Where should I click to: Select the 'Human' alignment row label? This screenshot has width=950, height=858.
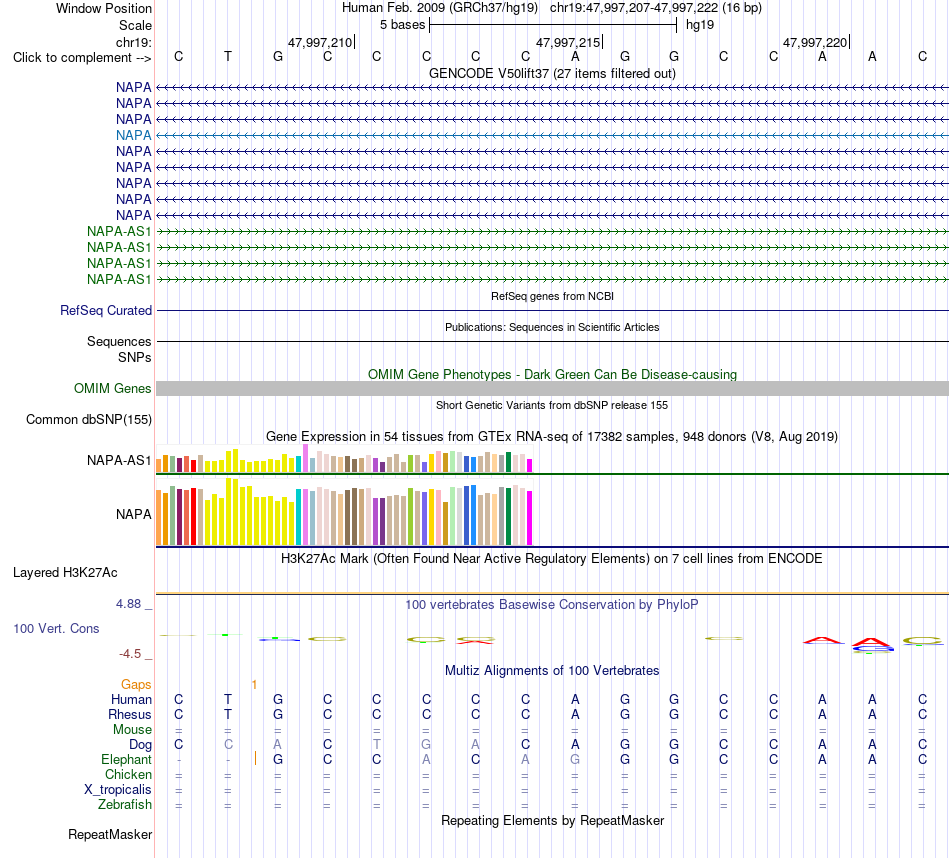[x=131, y=700]
